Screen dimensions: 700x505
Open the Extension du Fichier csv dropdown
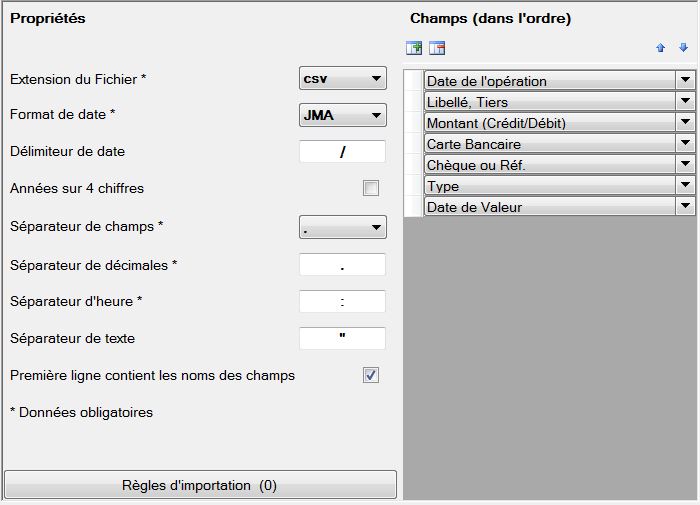tap(342, 79)
